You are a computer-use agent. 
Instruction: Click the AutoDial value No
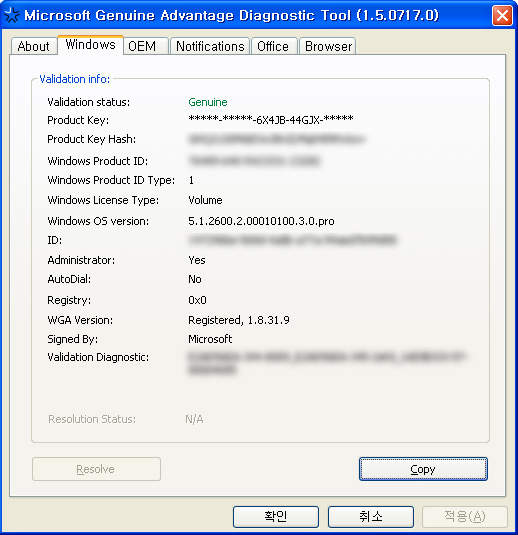click(x=195, y=279)
